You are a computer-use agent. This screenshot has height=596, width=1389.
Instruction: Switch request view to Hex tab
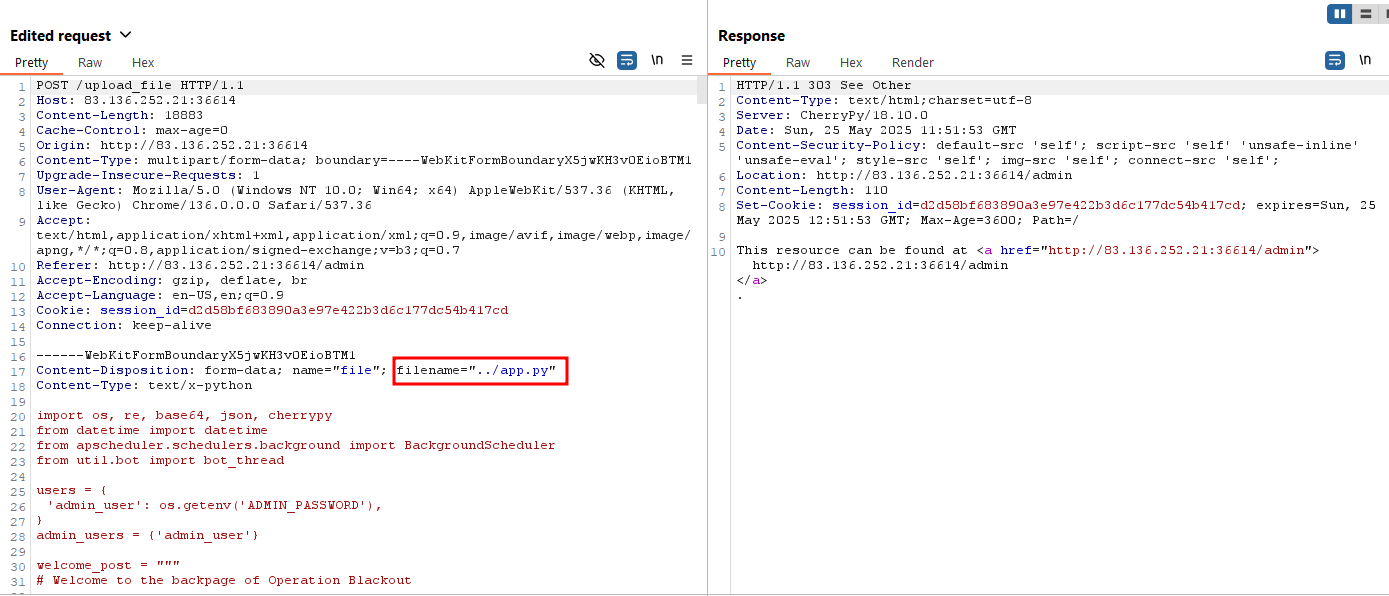pyautogui.click(x=143, y=62)
